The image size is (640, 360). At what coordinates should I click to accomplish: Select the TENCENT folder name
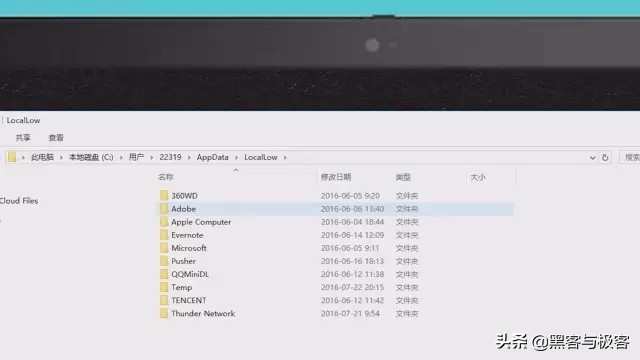189,300
